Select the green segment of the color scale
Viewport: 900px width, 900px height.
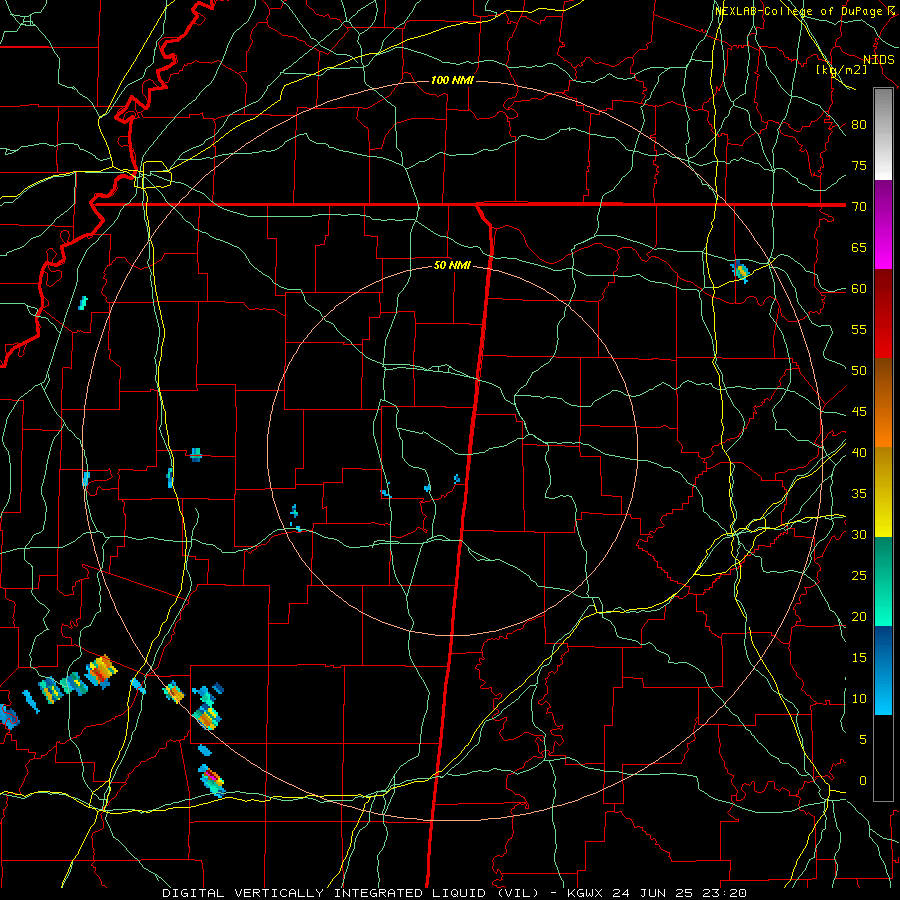(x=883, y=581)
